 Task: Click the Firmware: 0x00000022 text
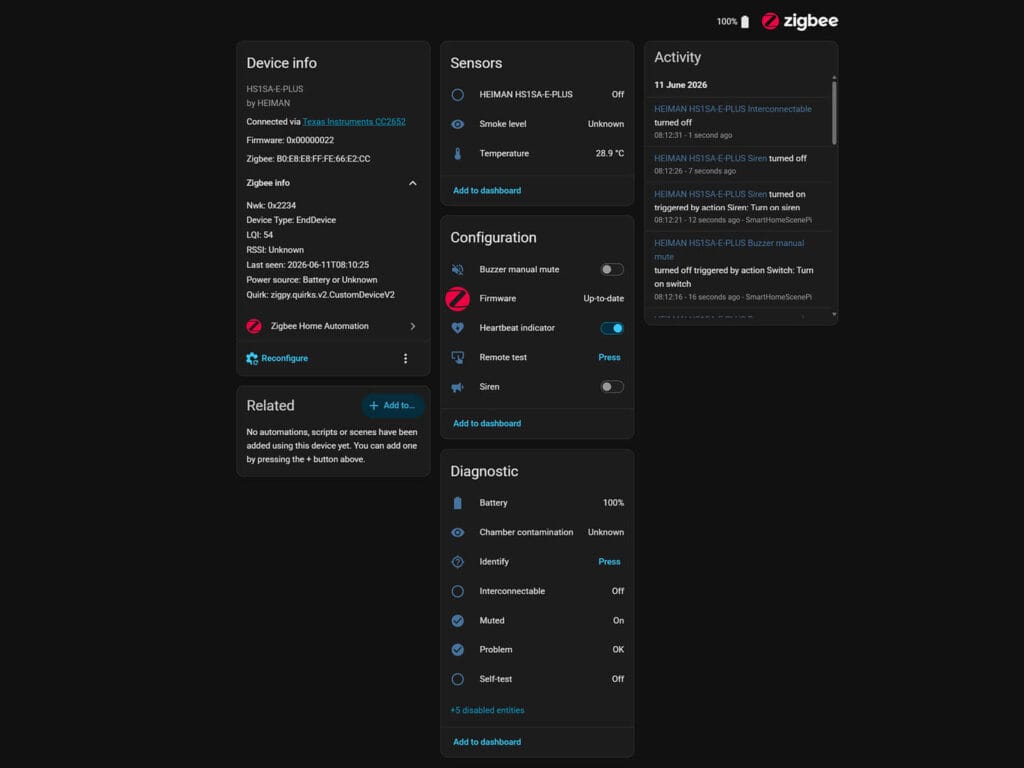point(290,140)
